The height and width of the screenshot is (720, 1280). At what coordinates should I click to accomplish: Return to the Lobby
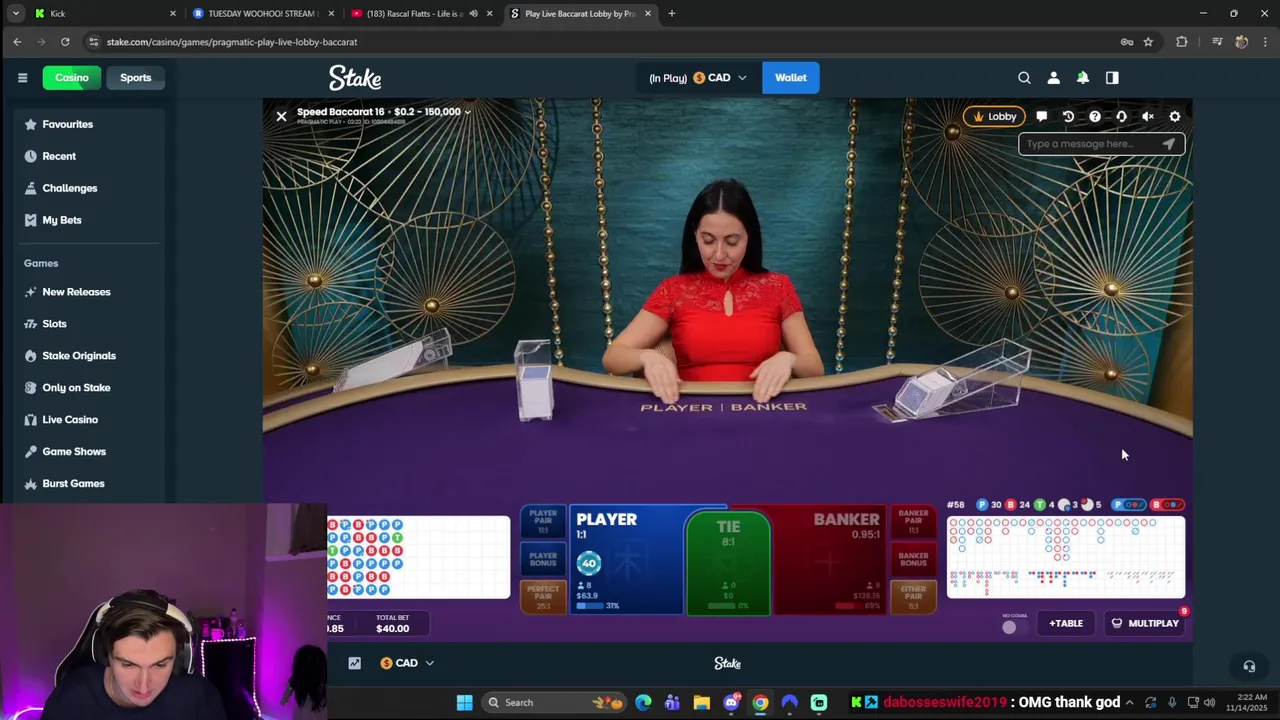pyautogui.click(x=994, y=116)
